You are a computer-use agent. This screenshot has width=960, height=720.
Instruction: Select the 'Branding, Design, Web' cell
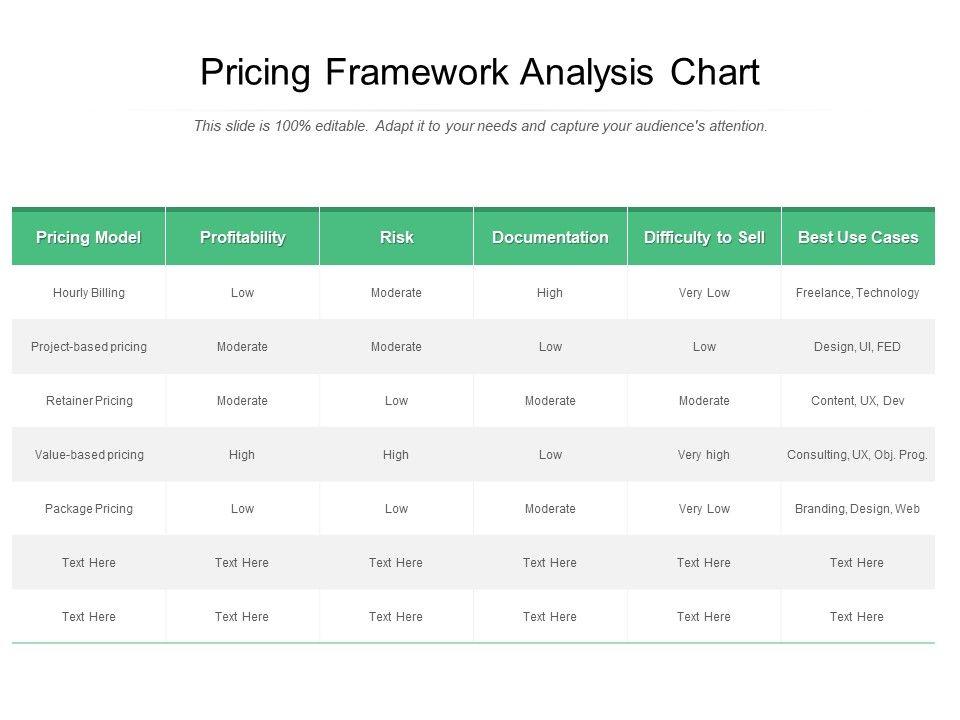pos(858,509)
